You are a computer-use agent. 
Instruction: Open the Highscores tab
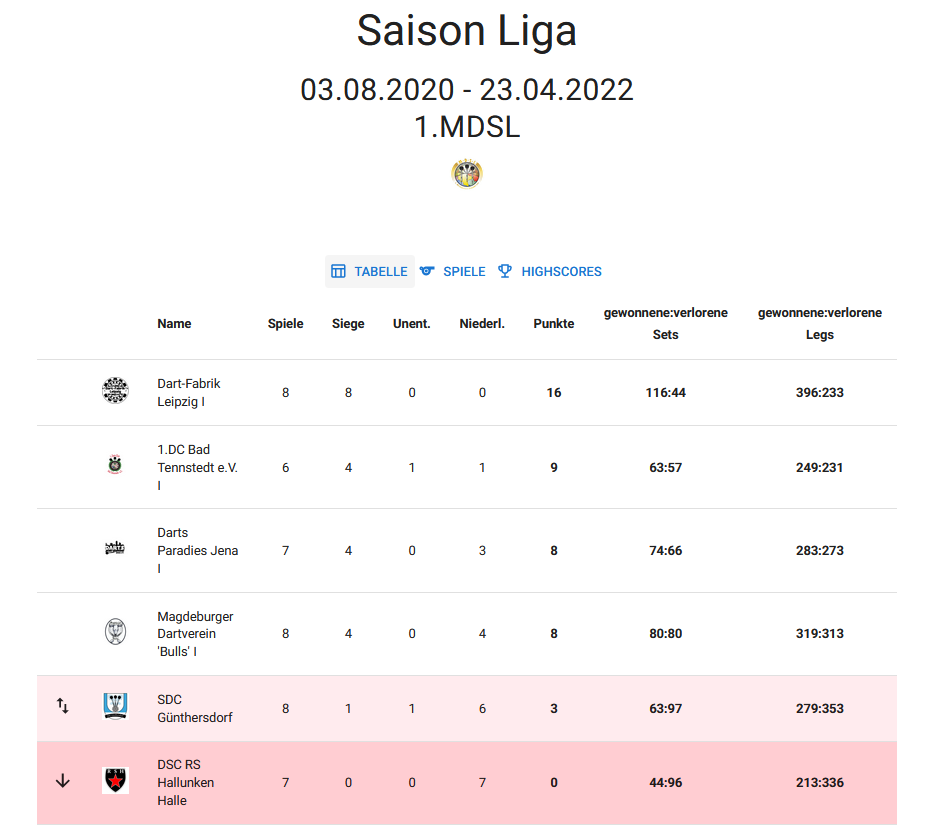[550, 271]
